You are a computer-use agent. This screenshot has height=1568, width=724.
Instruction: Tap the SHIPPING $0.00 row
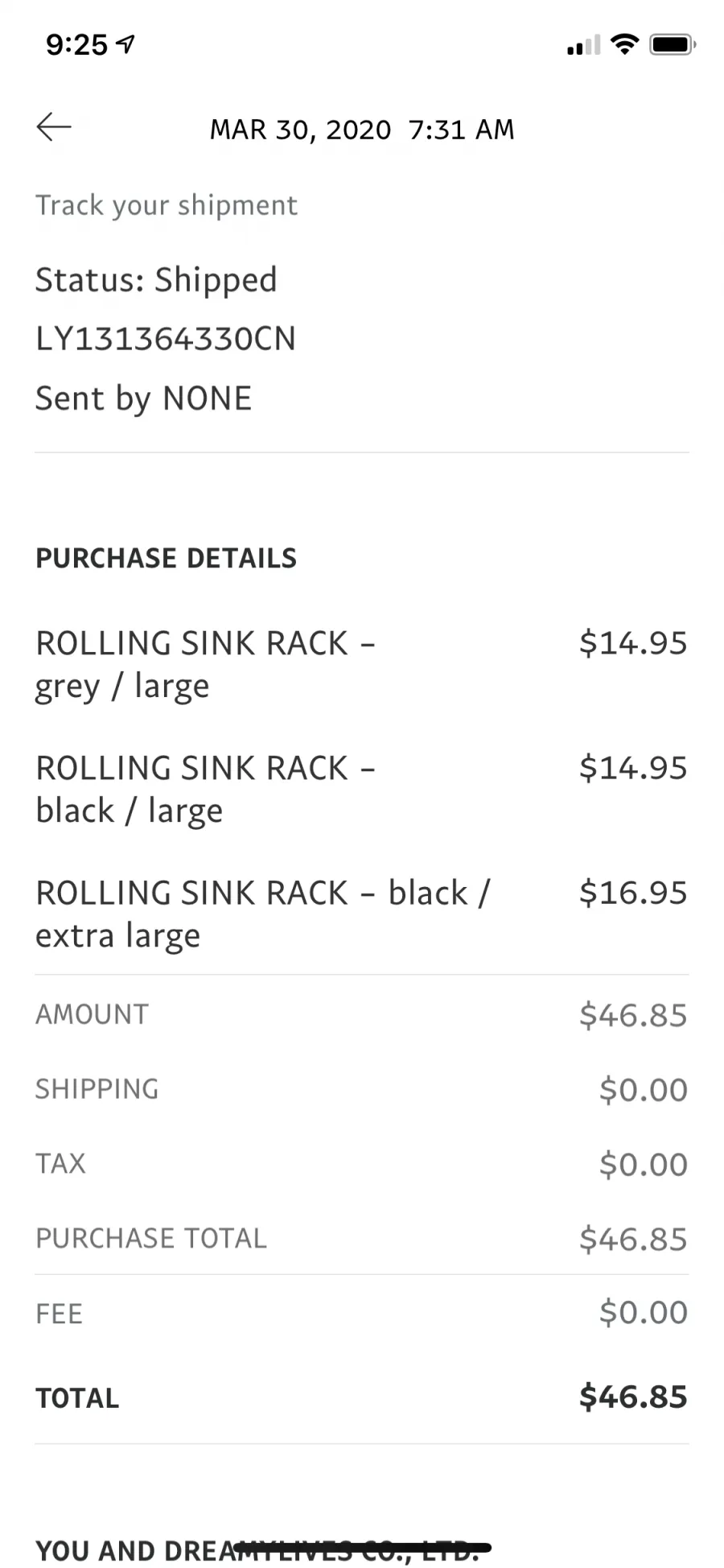click(362, 1089)
